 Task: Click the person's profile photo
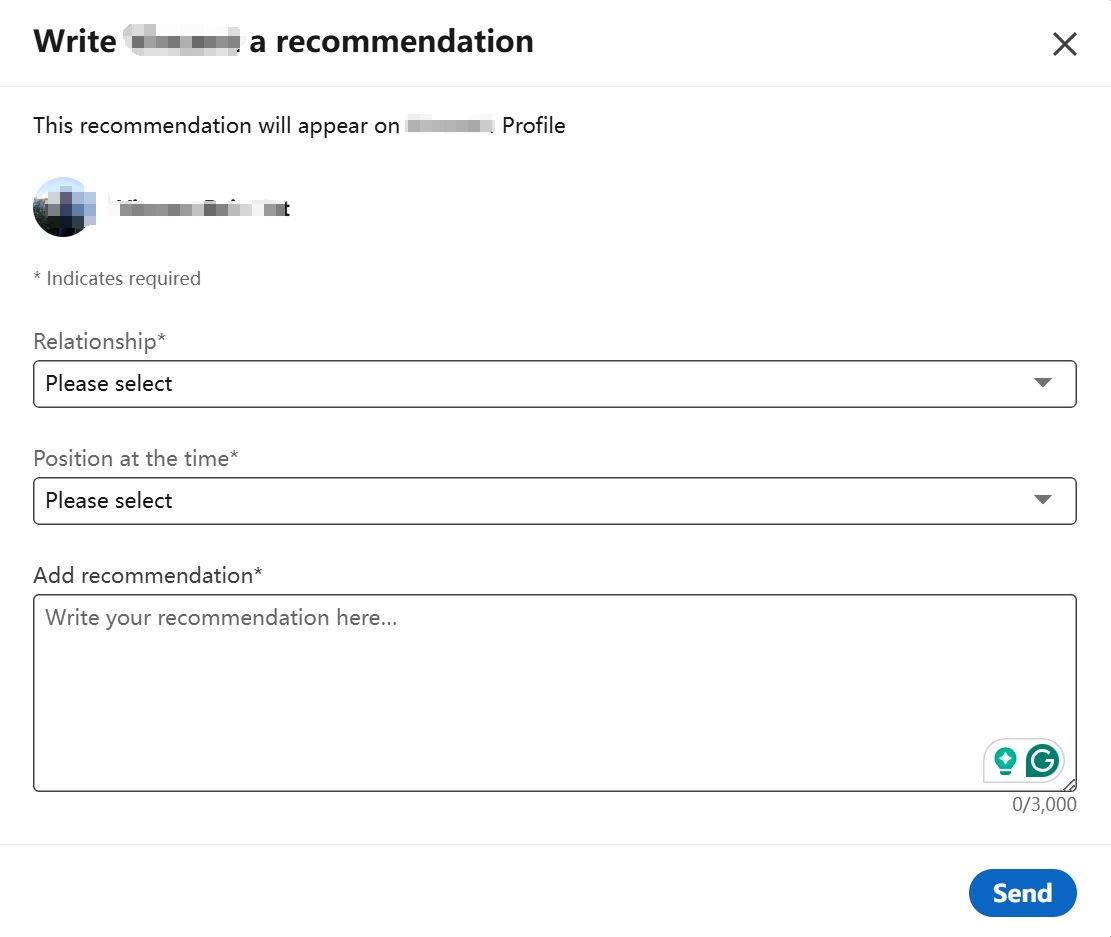63,207
